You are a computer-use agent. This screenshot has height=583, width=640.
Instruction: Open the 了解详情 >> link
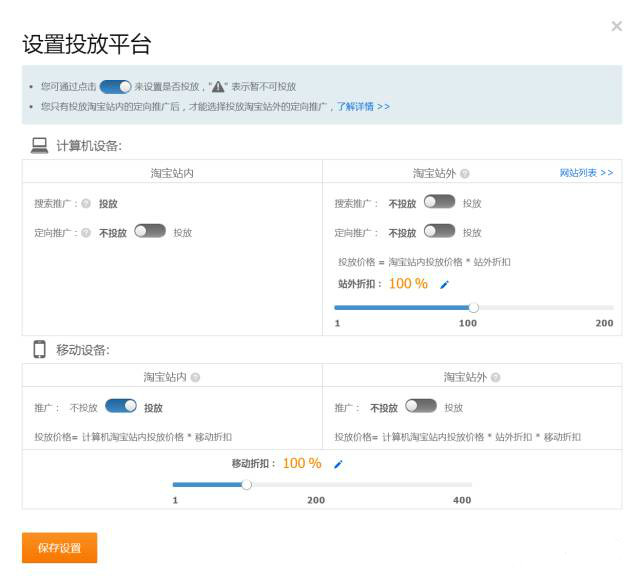[x=363, y=107]
